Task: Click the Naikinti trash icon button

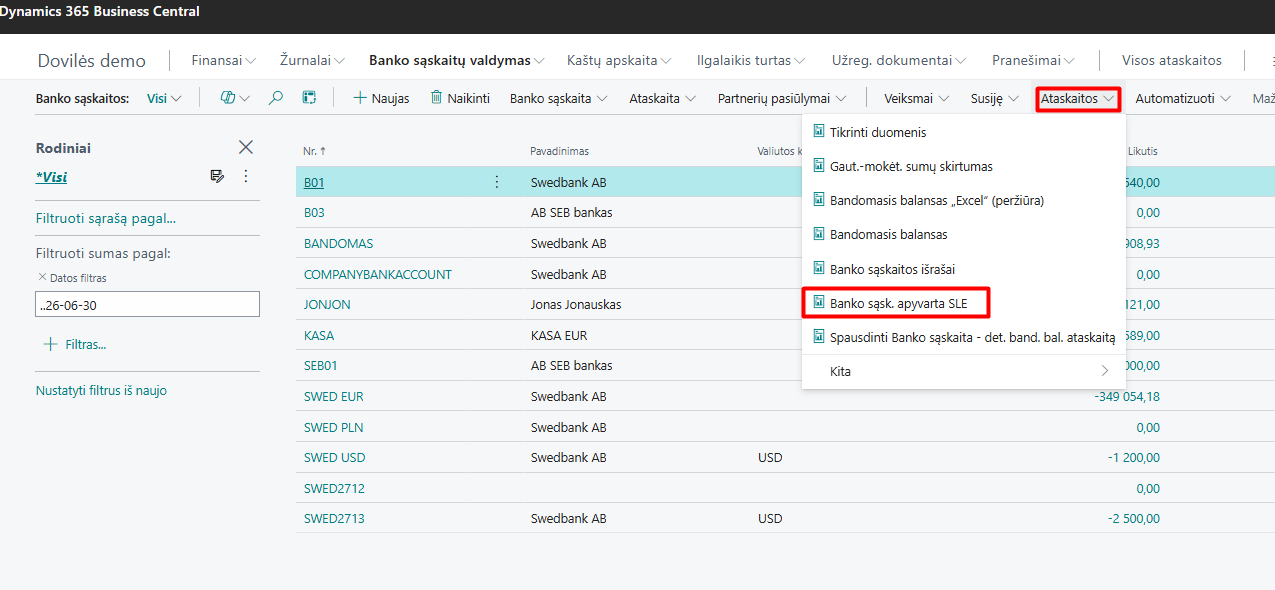Action: (x=460, y=98)
